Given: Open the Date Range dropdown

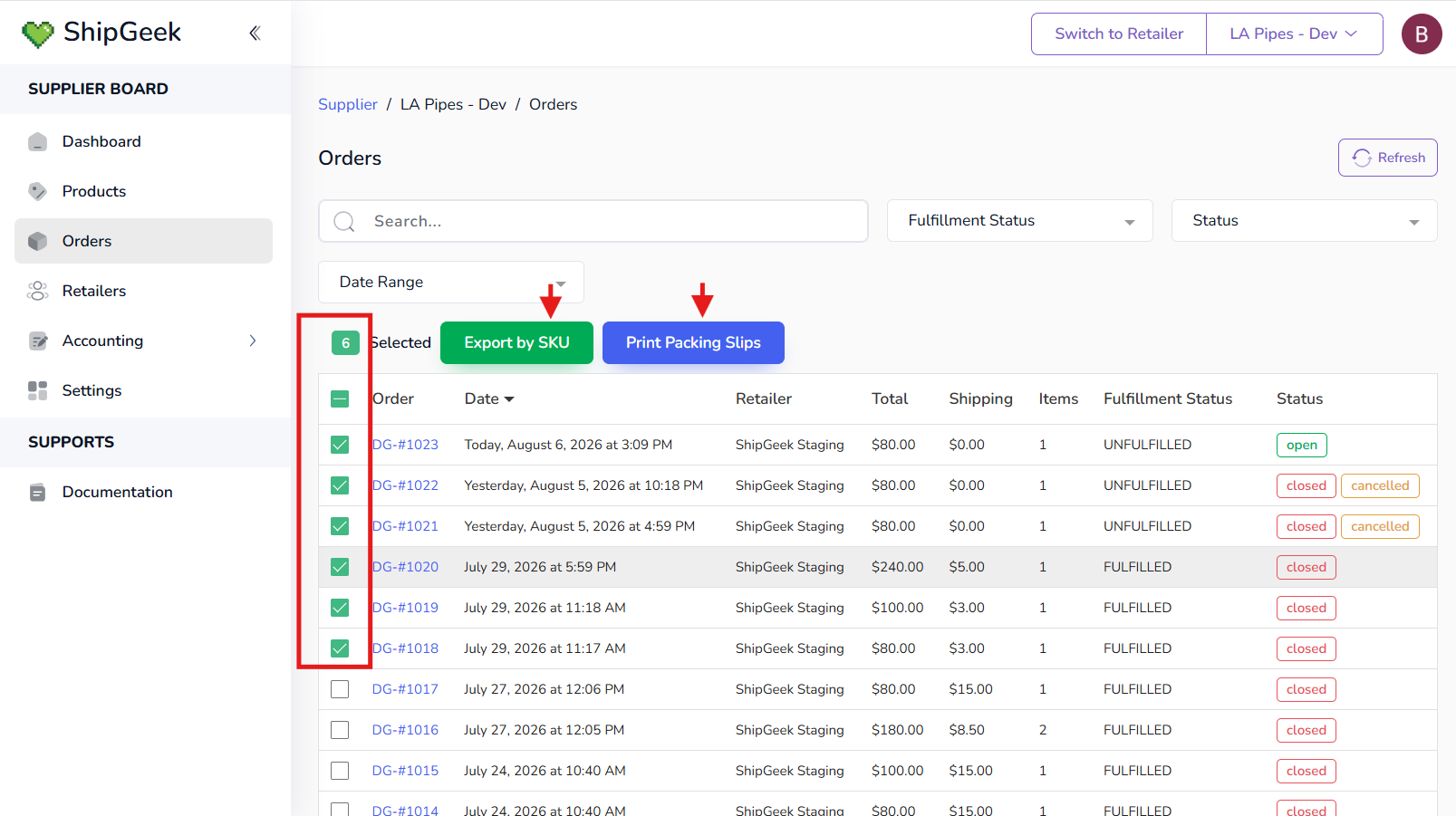Looking at the screenshot, I should [x=450, y=283].
